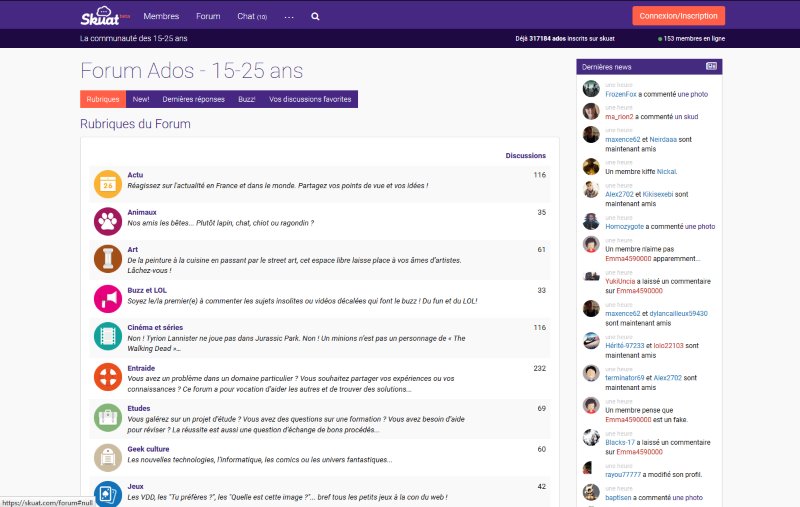800x507 pixels.
Task: Expand the three-dots more menu
Action: (289, 17)
